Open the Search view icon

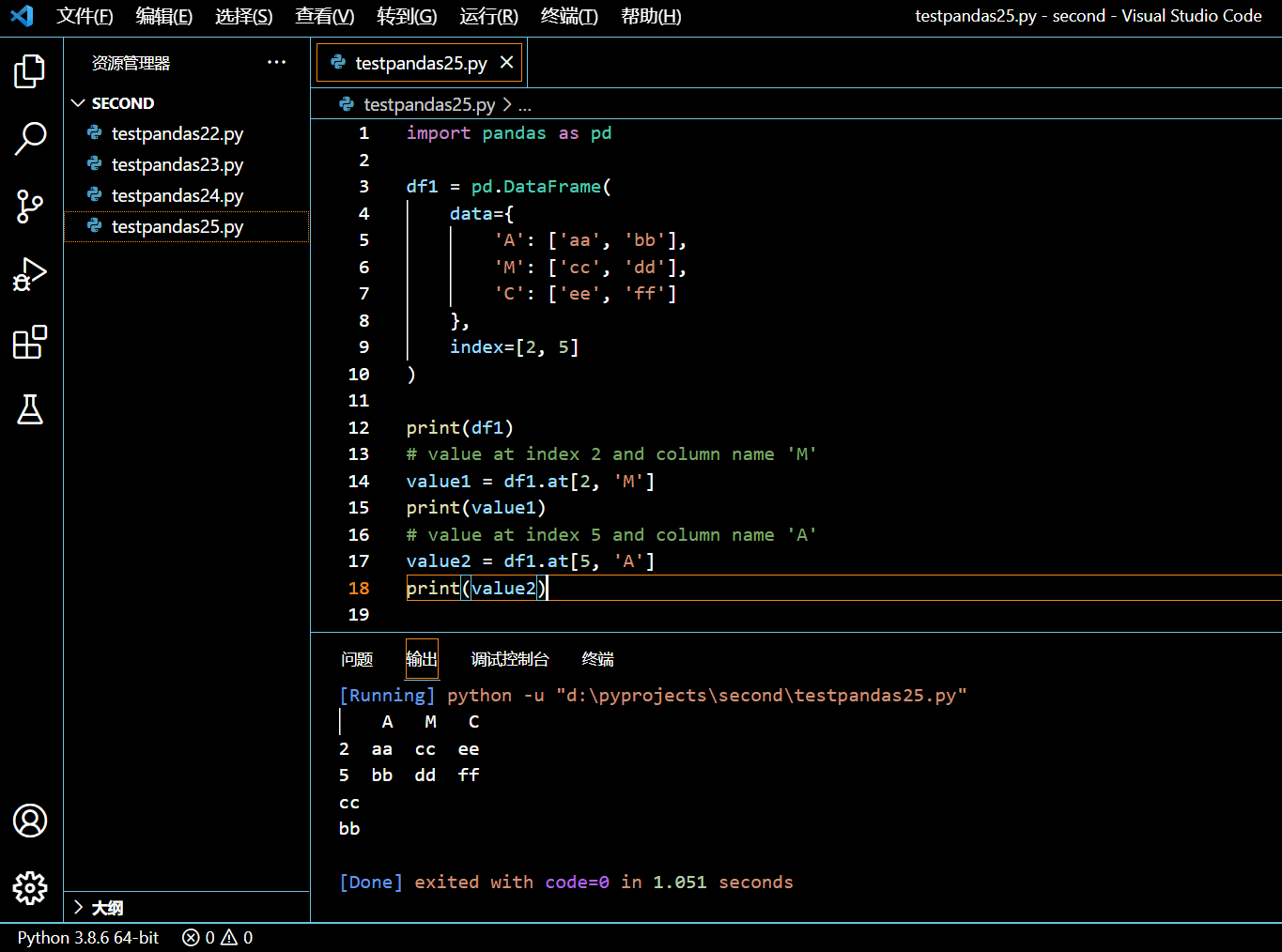click(x=30, y=139)
